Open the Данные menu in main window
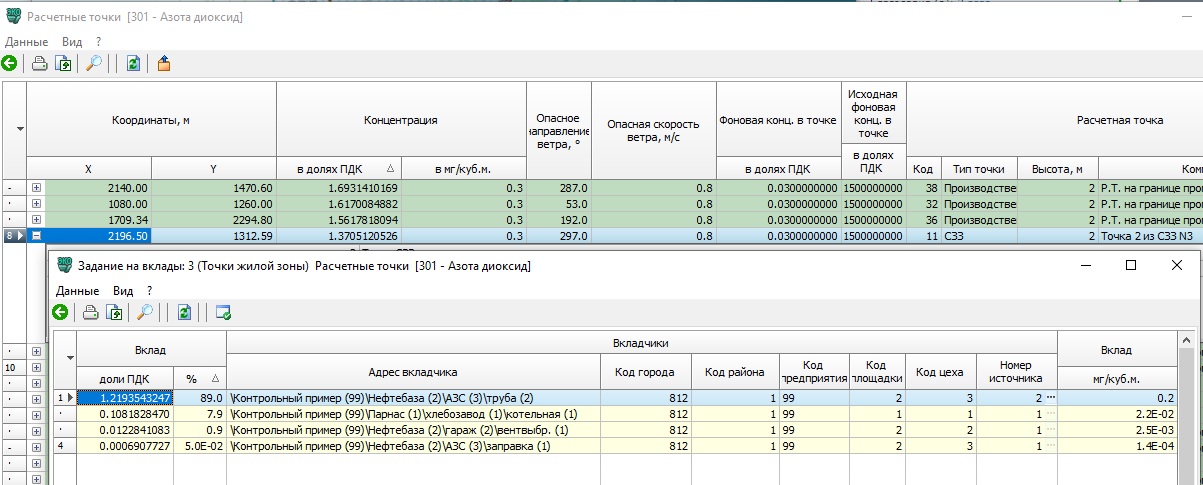1203x485 pixels. pyautogui.click(x=27, y=42)
